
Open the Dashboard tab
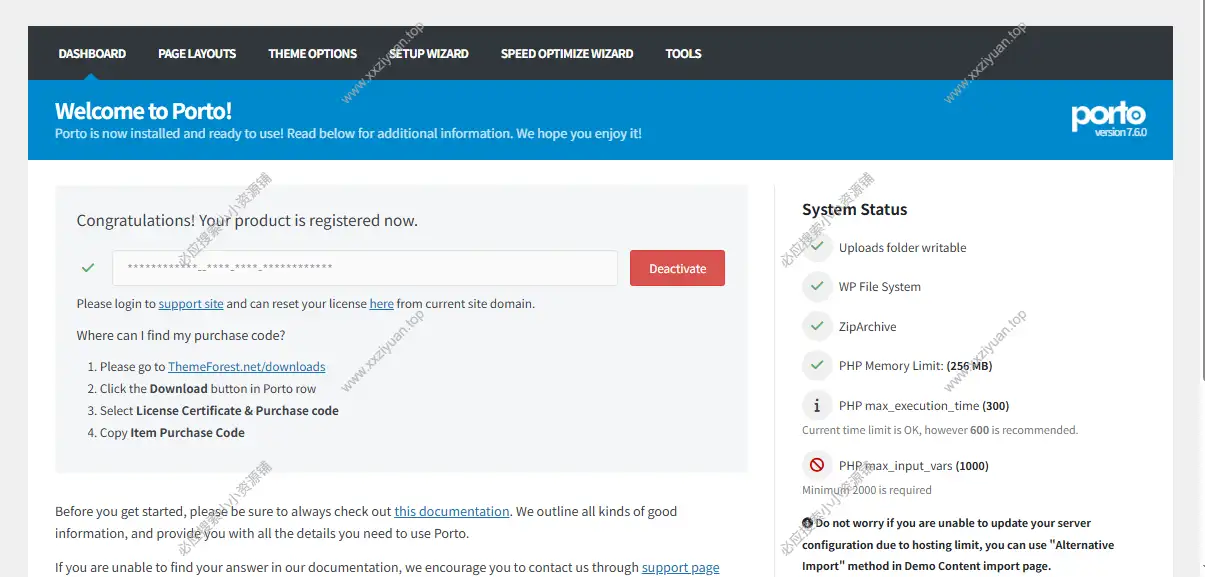(x=92, y=54)
